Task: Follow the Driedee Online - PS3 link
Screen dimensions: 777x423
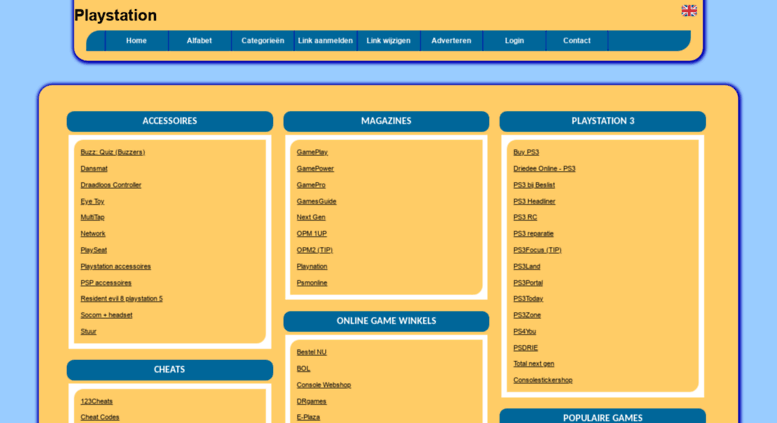Action: 544,168
